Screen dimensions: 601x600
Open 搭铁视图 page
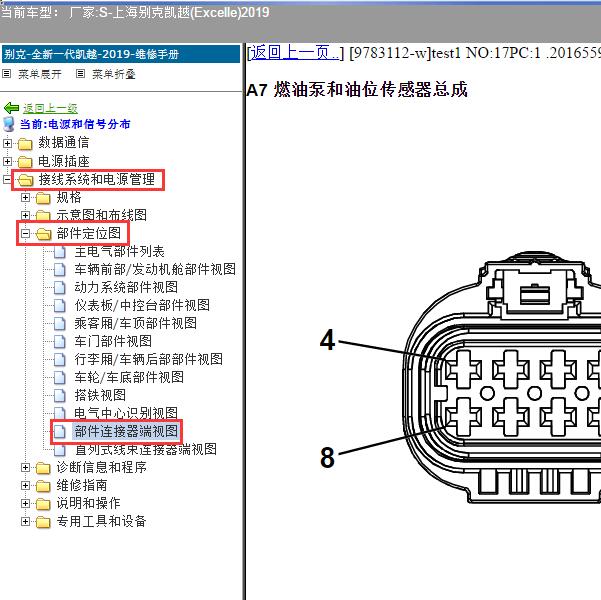(x=100, y=395)
